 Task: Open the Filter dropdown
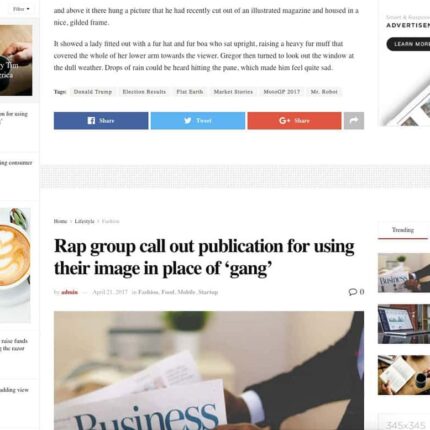coord(21,9)
